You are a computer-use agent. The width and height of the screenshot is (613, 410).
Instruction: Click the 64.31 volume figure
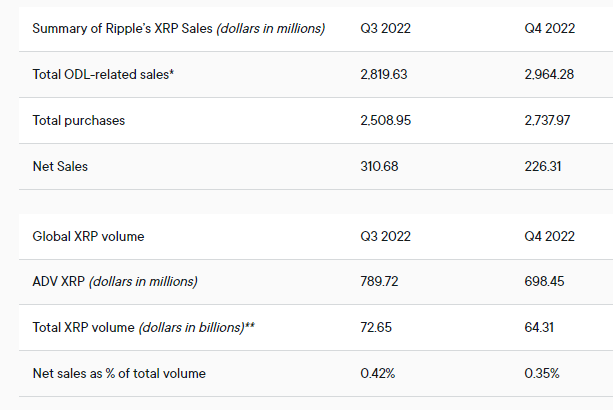point(541,327)
